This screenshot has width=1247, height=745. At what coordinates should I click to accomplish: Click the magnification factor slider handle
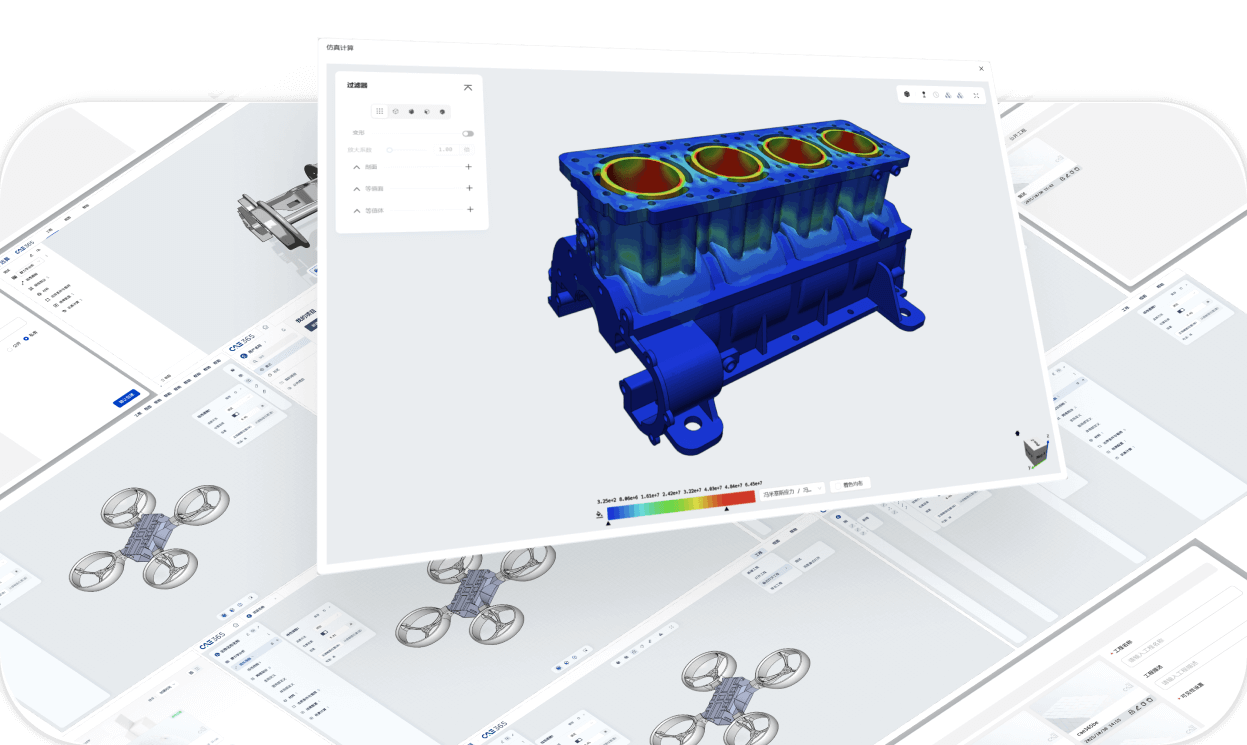390,150
